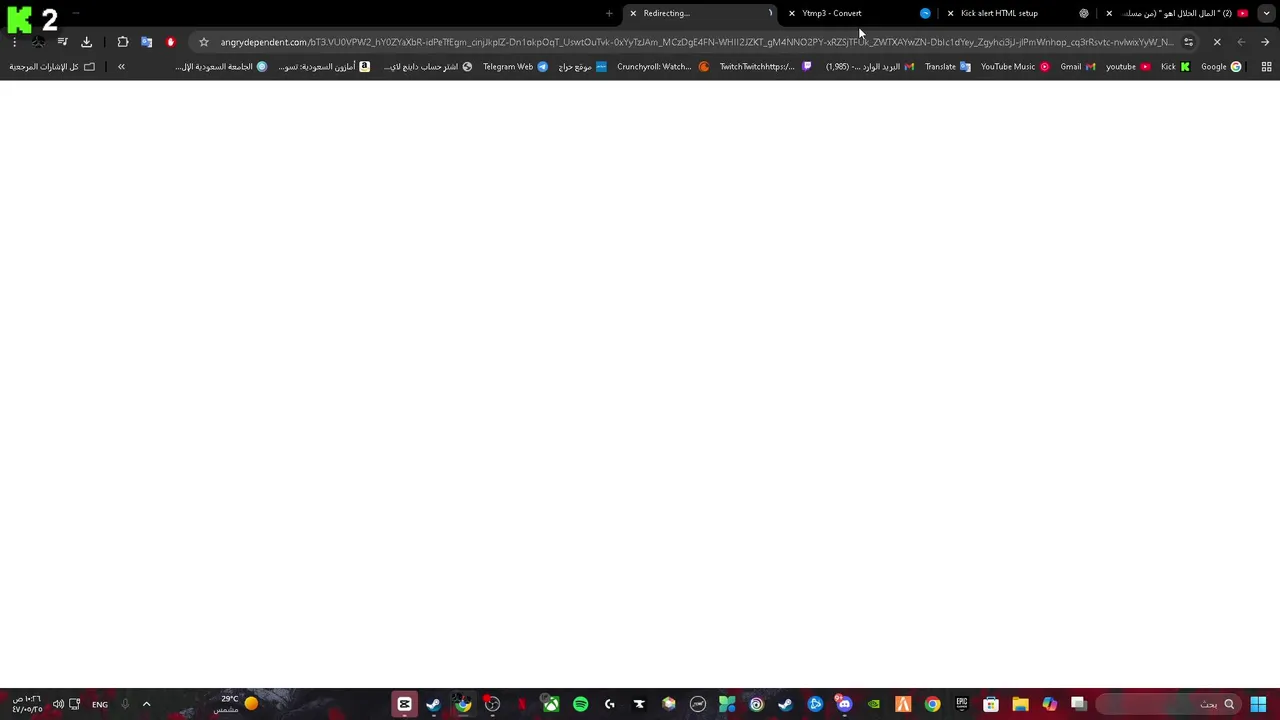
Task: Stop loading the page
Action: coord(1217,42)
